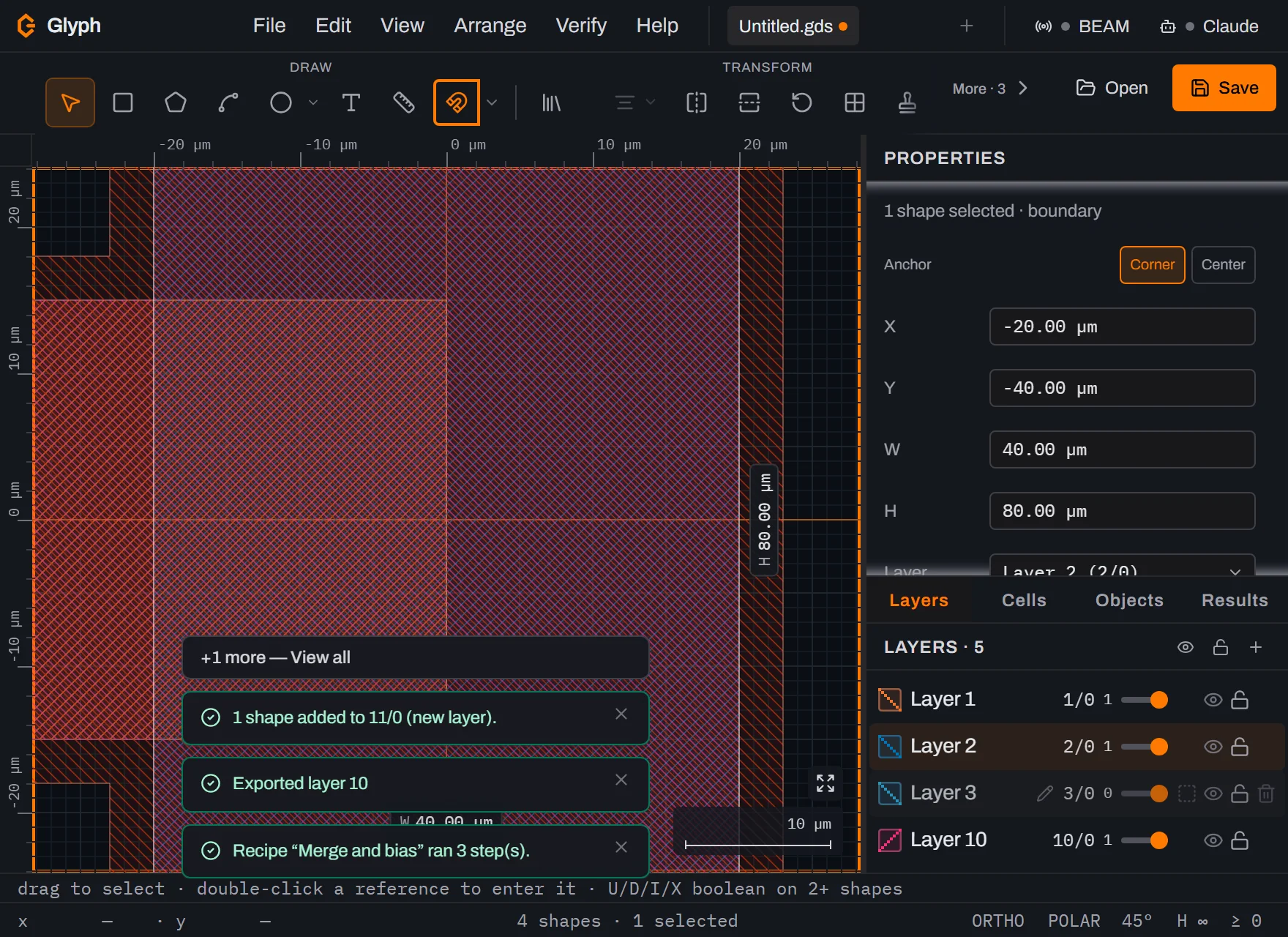Toggle visibility of Layer 2
Viewport: 1288px width, 937px height.
pos(1213,747)
